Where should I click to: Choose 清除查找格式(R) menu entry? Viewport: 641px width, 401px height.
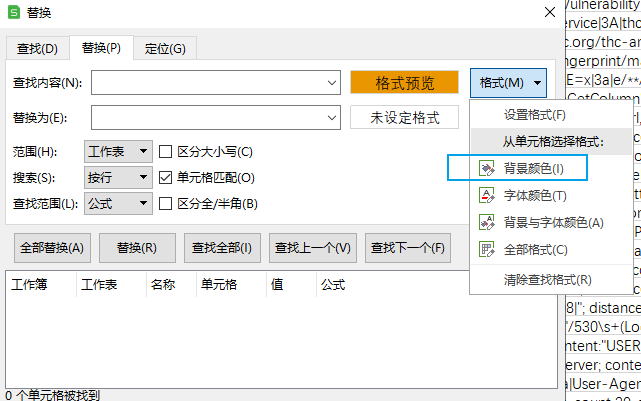coord(551,280)
